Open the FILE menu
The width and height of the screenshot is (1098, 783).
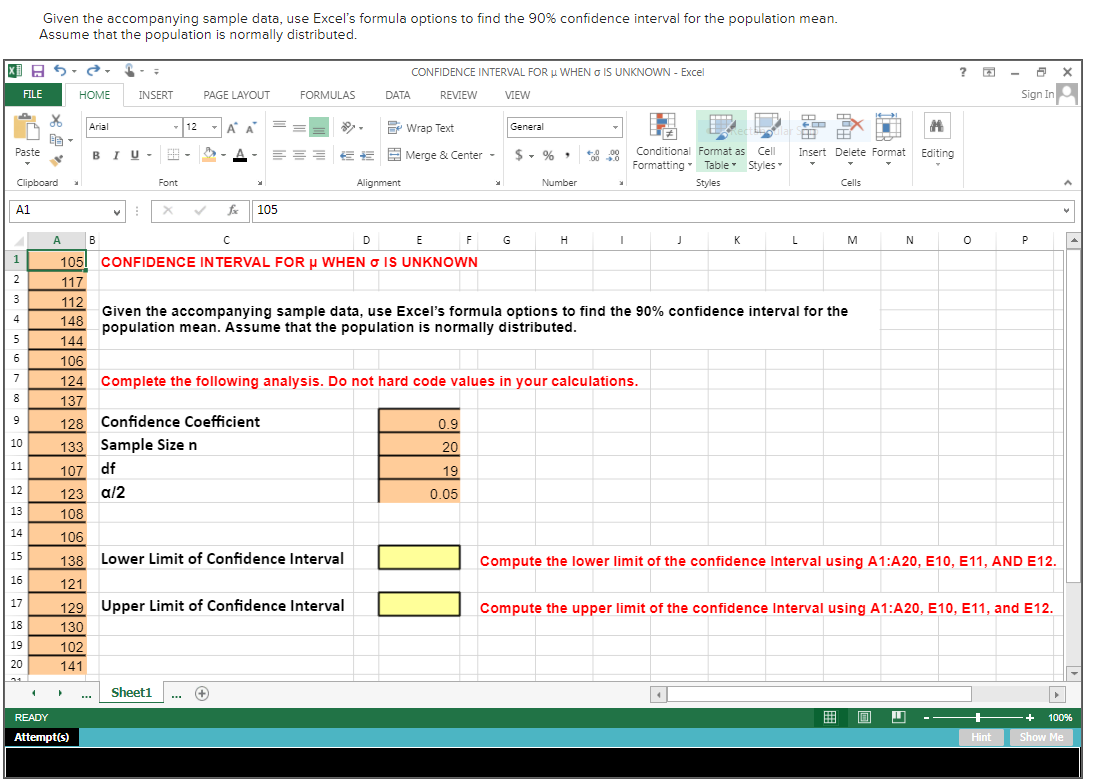(33, 95)
